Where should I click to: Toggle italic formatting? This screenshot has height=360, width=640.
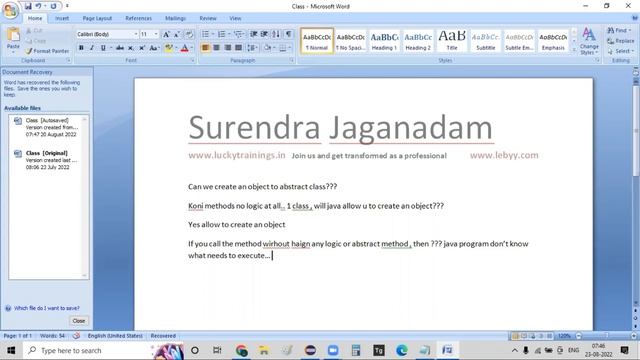(92, 48)
